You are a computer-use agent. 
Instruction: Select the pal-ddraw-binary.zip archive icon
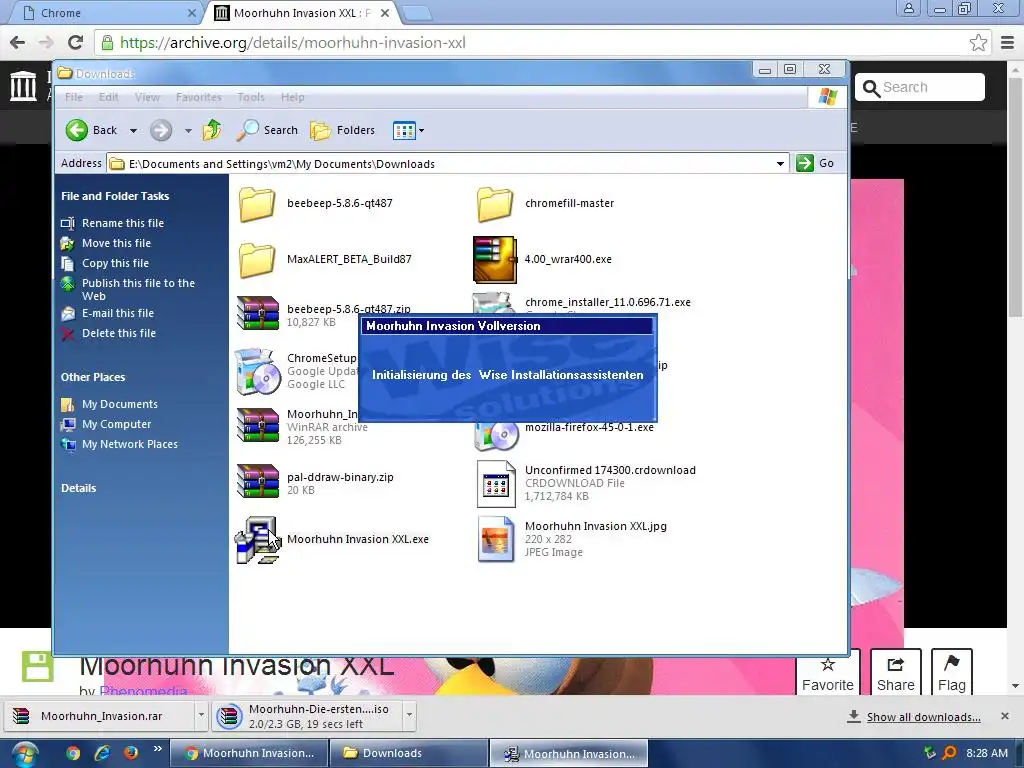tap(258, 481)
